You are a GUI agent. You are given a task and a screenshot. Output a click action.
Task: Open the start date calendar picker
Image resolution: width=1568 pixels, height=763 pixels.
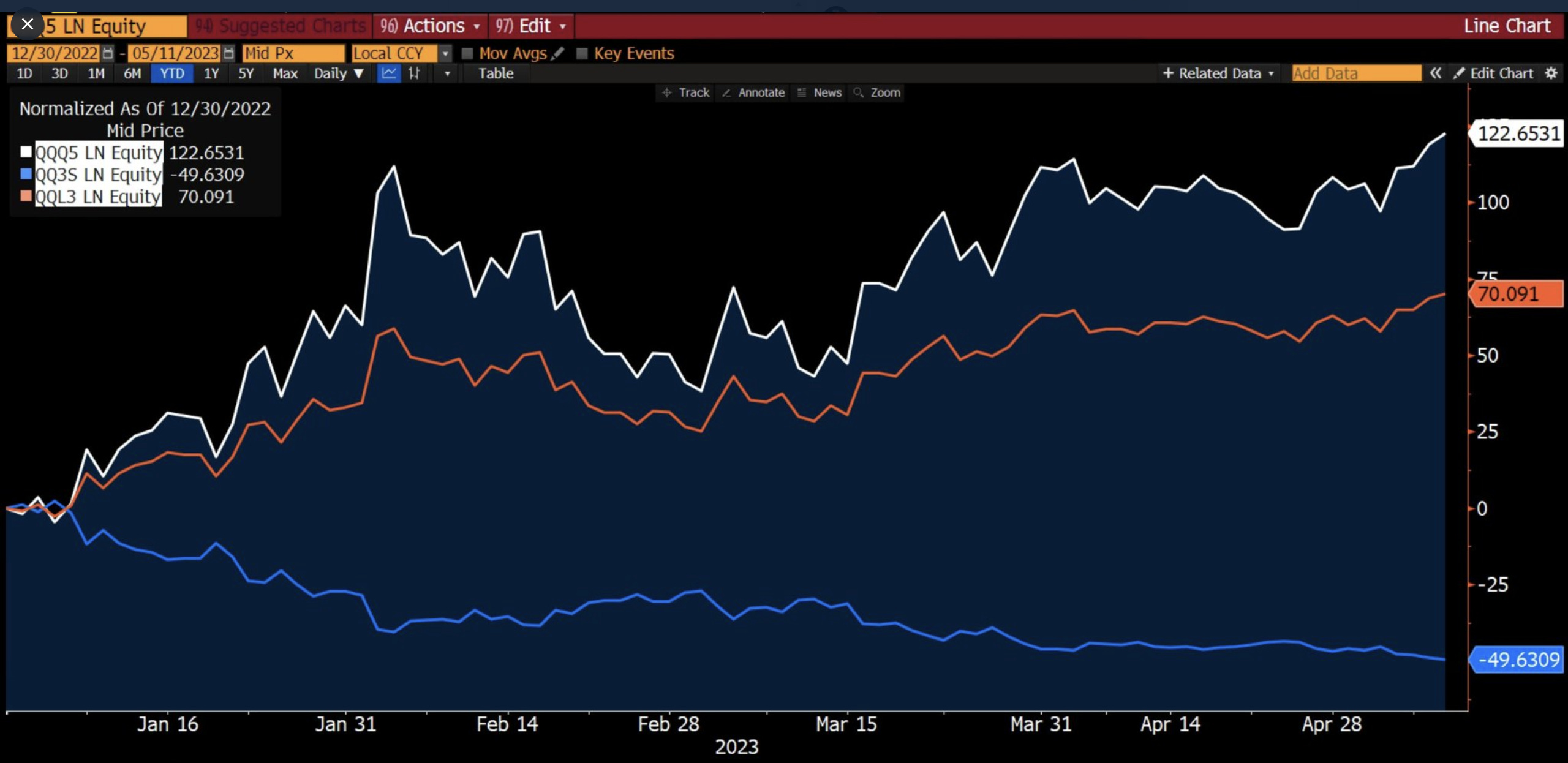tap(108, 53)
